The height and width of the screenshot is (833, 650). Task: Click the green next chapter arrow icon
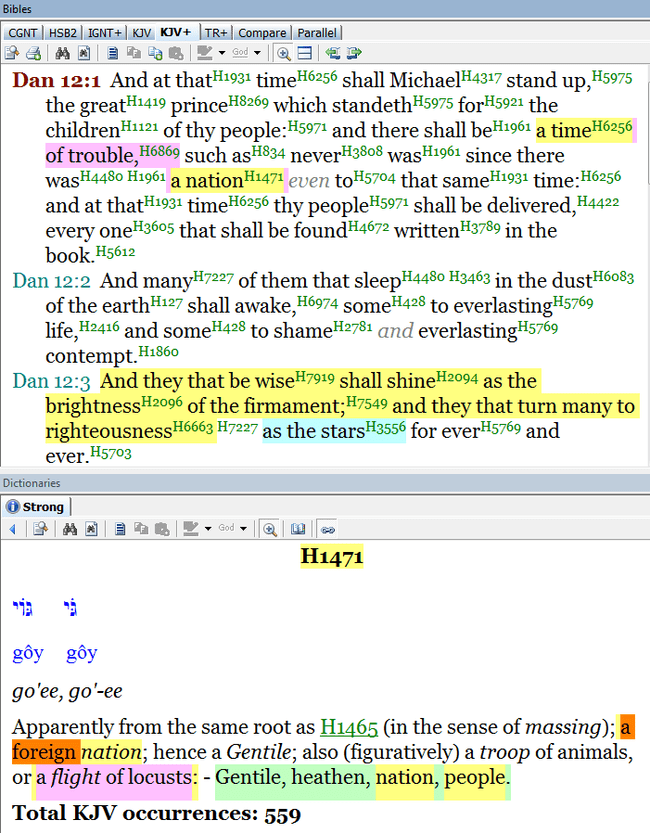click(x=353, y=53)
